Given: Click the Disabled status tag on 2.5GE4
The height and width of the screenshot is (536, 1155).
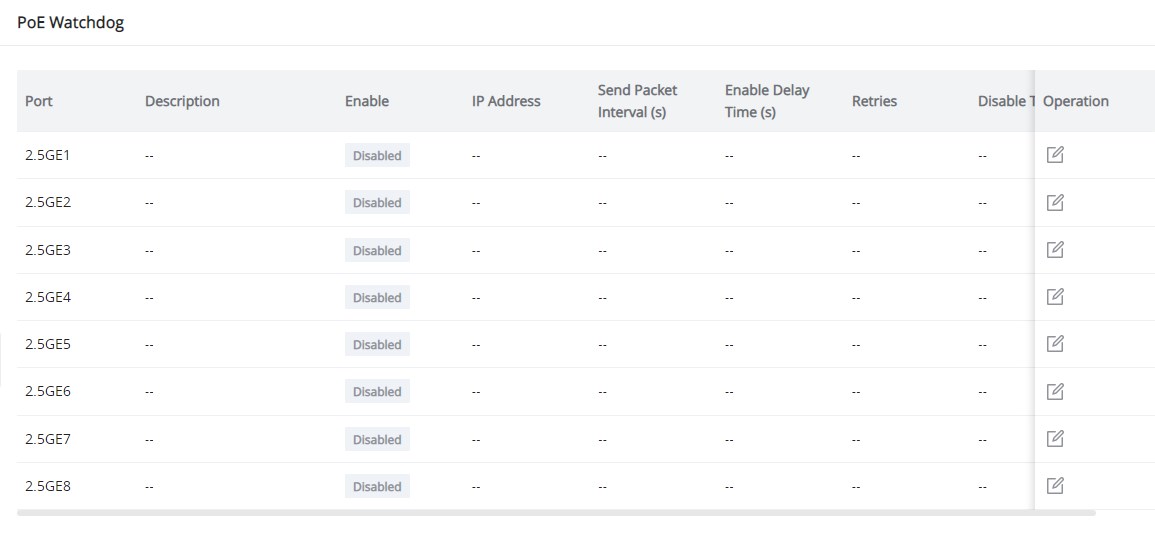Looking at the screenshot, I should pos(377,297).
